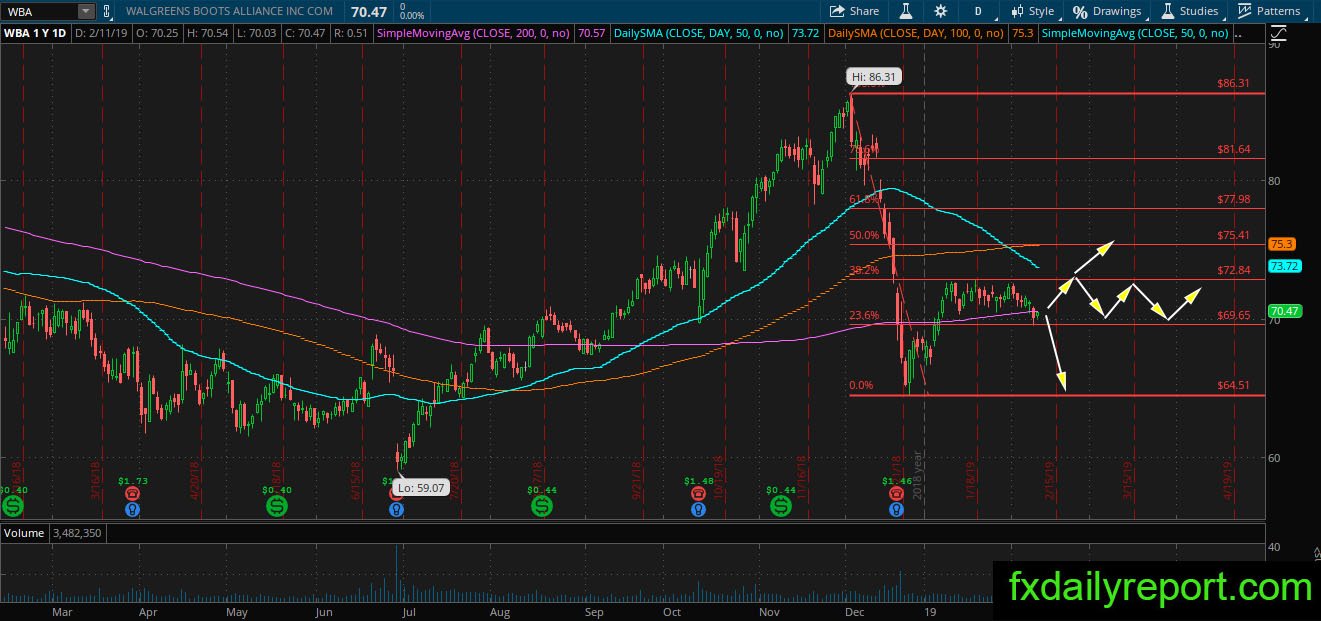Select the $69.65 Fibonacci level label
This screenshot has height=621, width=1321.
pyautogui.click(x=1233, y=315)
